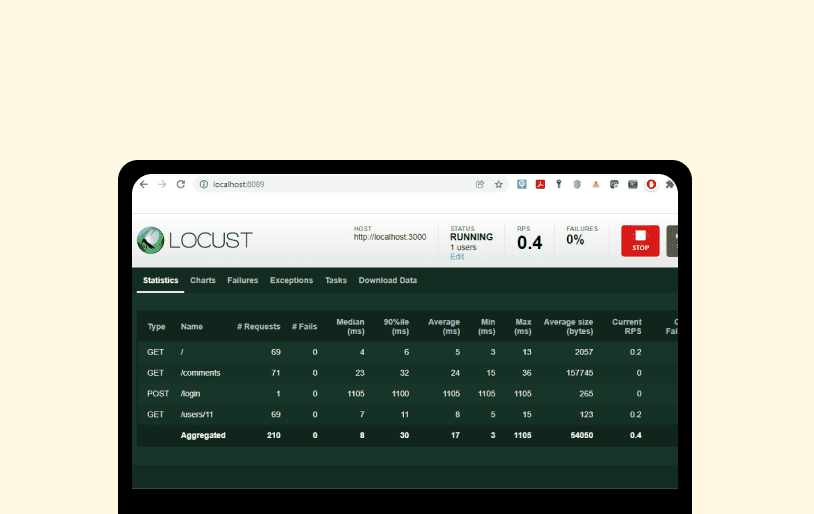The height and width of the screenshot is (514, 814).
Task: Sort by Current RPS column header
Action: [627, 327]
